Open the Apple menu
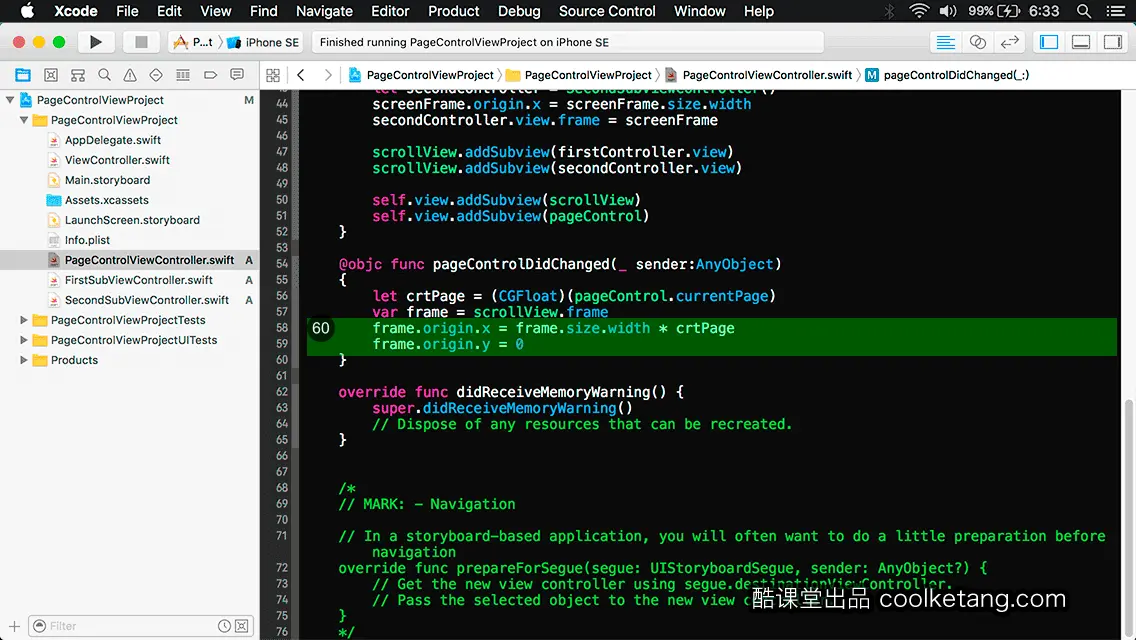Image resolution: width=1136 pixels, height=640 pixels. click(x=27, y=11)
